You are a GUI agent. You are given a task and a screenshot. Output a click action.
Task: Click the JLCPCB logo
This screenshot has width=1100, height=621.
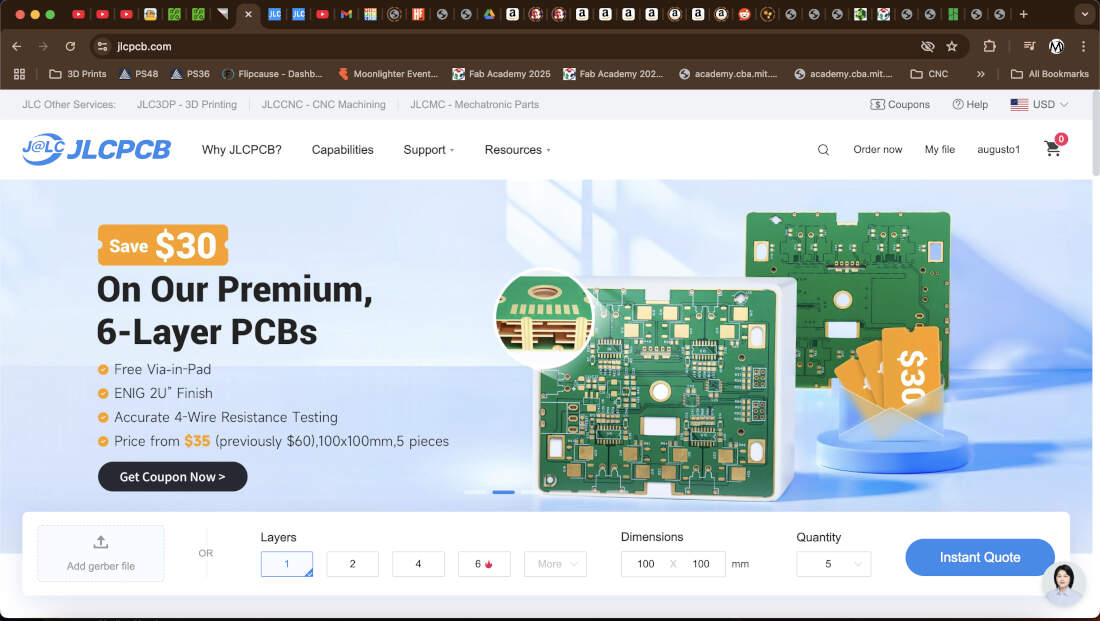96,149
